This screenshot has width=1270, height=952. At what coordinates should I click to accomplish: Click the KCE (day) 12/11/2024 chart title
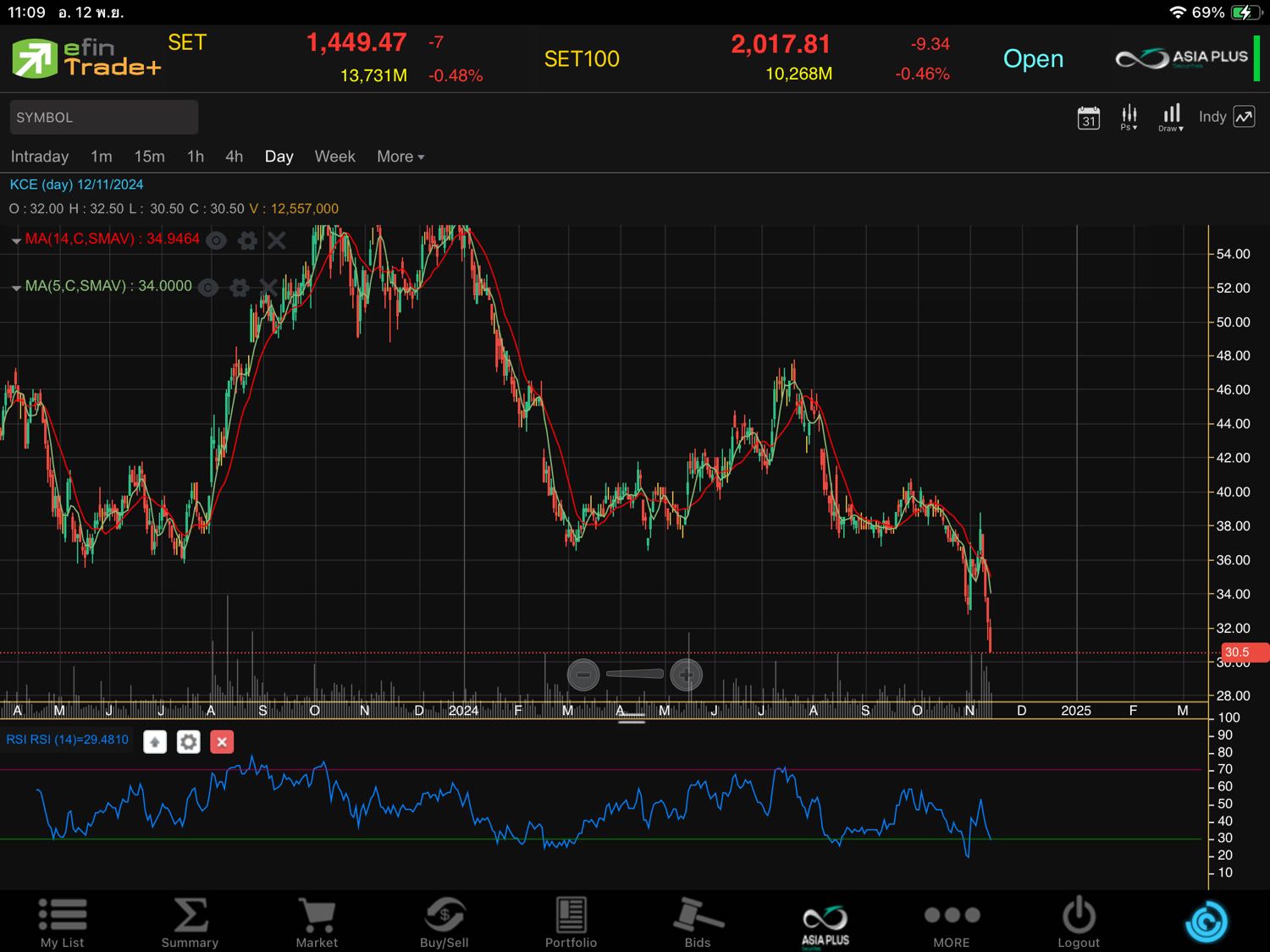point(76,184)
